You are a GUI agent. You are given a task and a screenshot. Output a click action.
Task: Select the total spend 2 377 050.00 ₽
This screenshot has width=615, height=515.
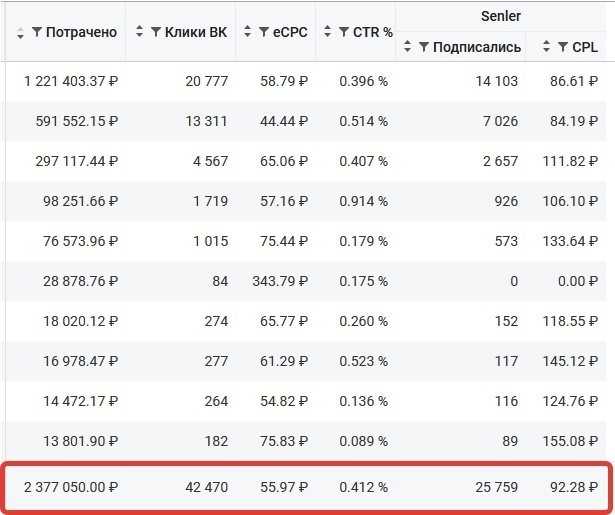pyautogui.click(x=71, y=487)
